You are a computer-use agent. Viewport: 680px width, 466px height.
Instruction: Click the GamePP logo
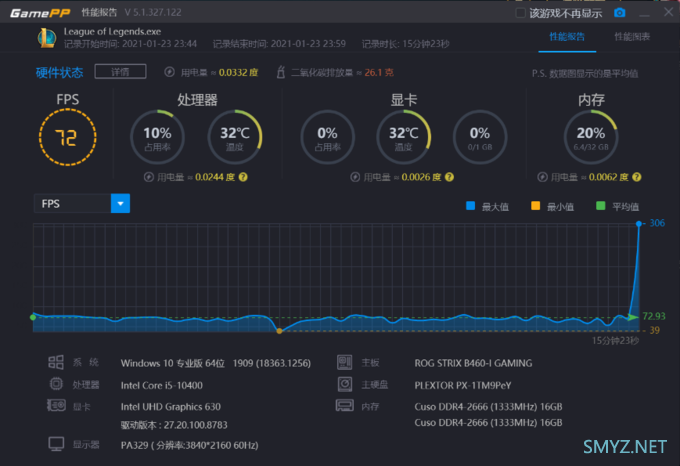click(40, 13)
